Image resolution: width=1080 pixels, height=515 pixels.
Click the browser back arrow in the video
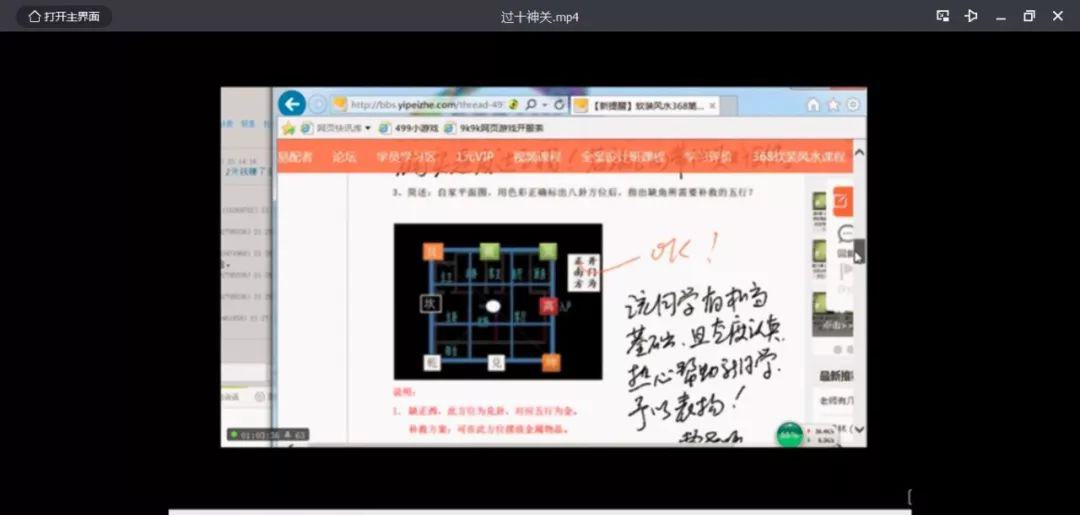pos(292,104)
